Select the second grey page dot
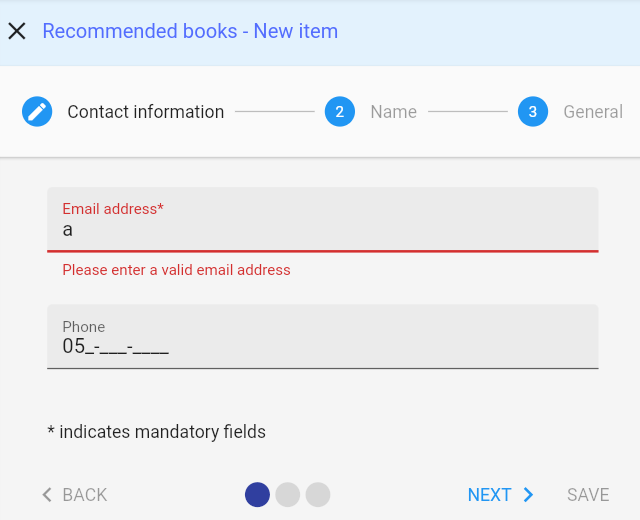Screen dimensions: 640x520 click(x=288, y=495)
